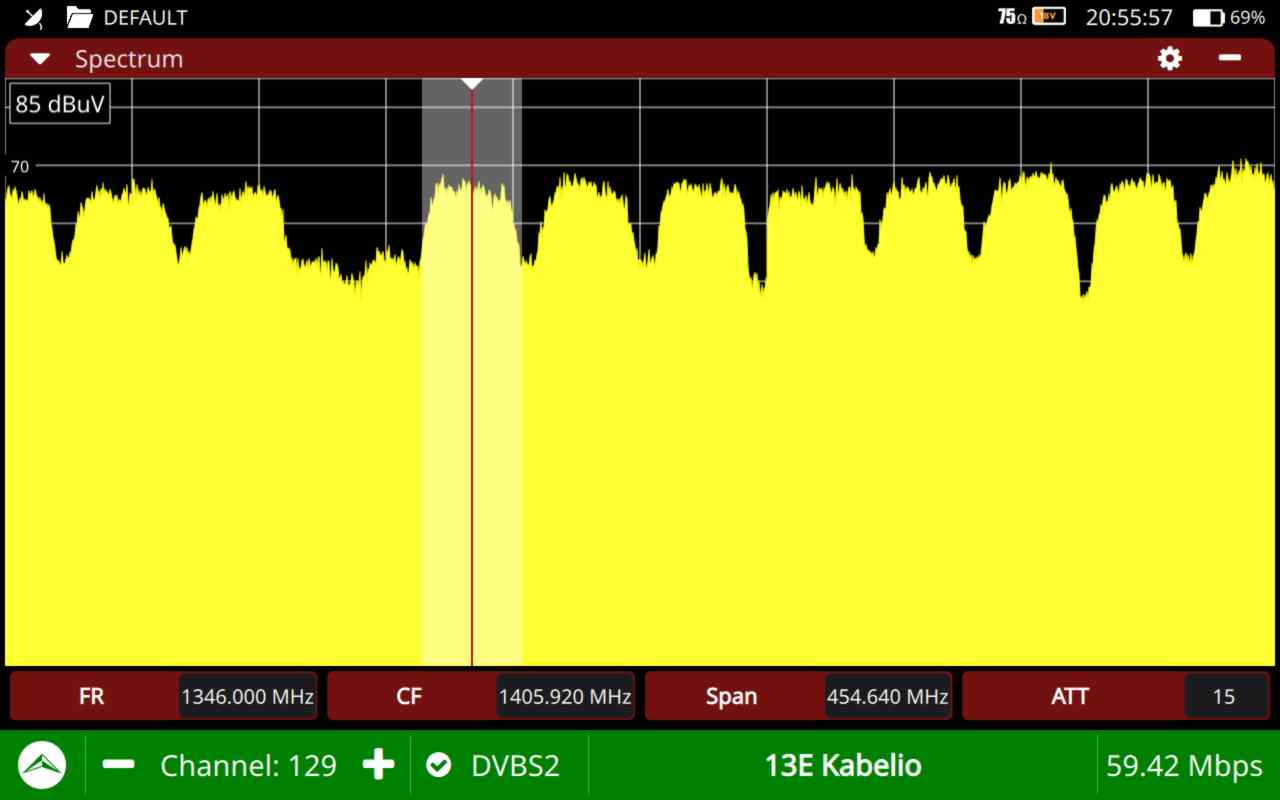Increase channel with the plus button
Image resolution: width=1280 pixels, height=800 pixels.
(378, 765)
